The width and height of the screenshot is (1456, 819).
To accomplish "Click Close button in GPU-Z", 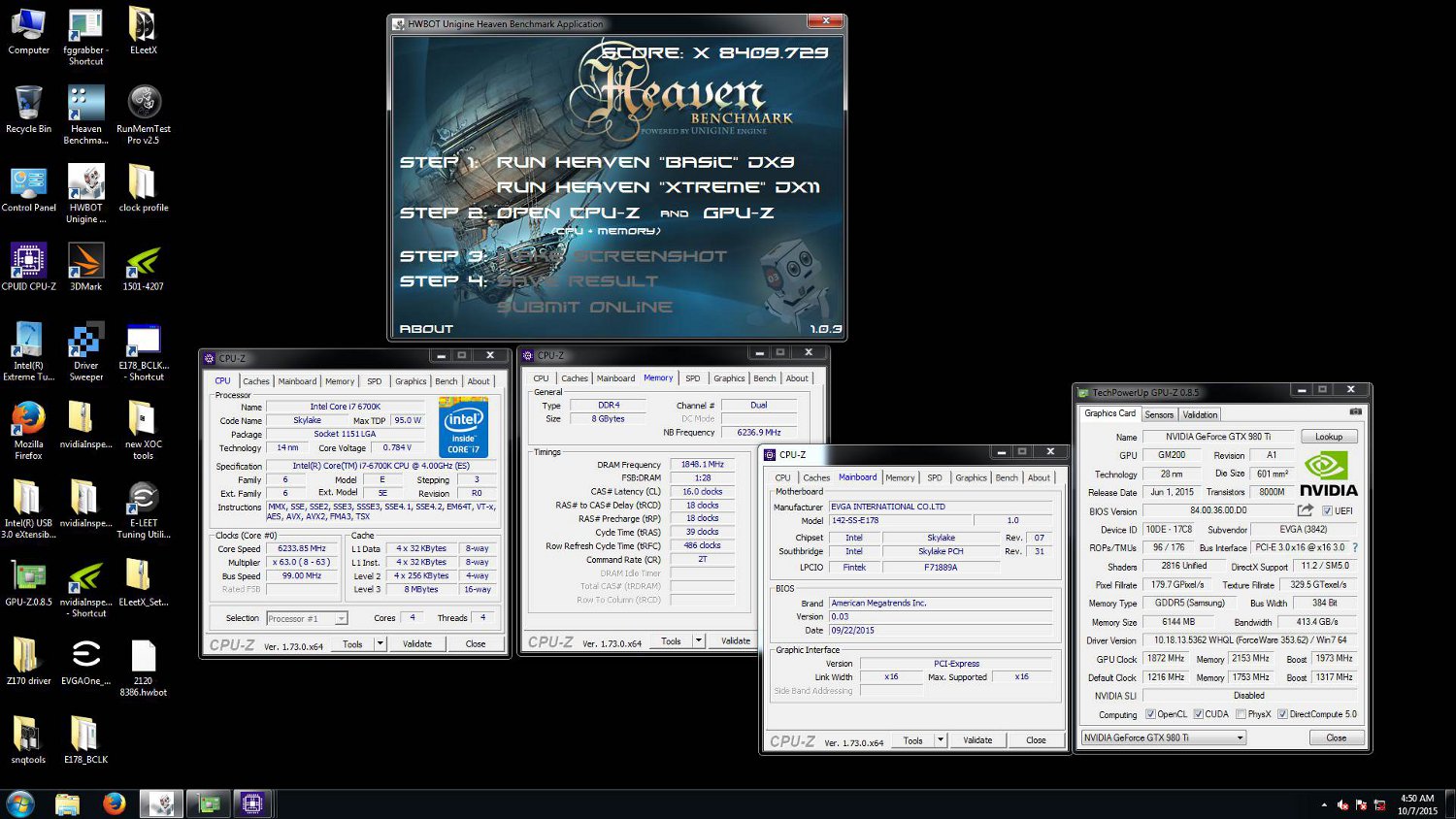I will point(1337,737).
